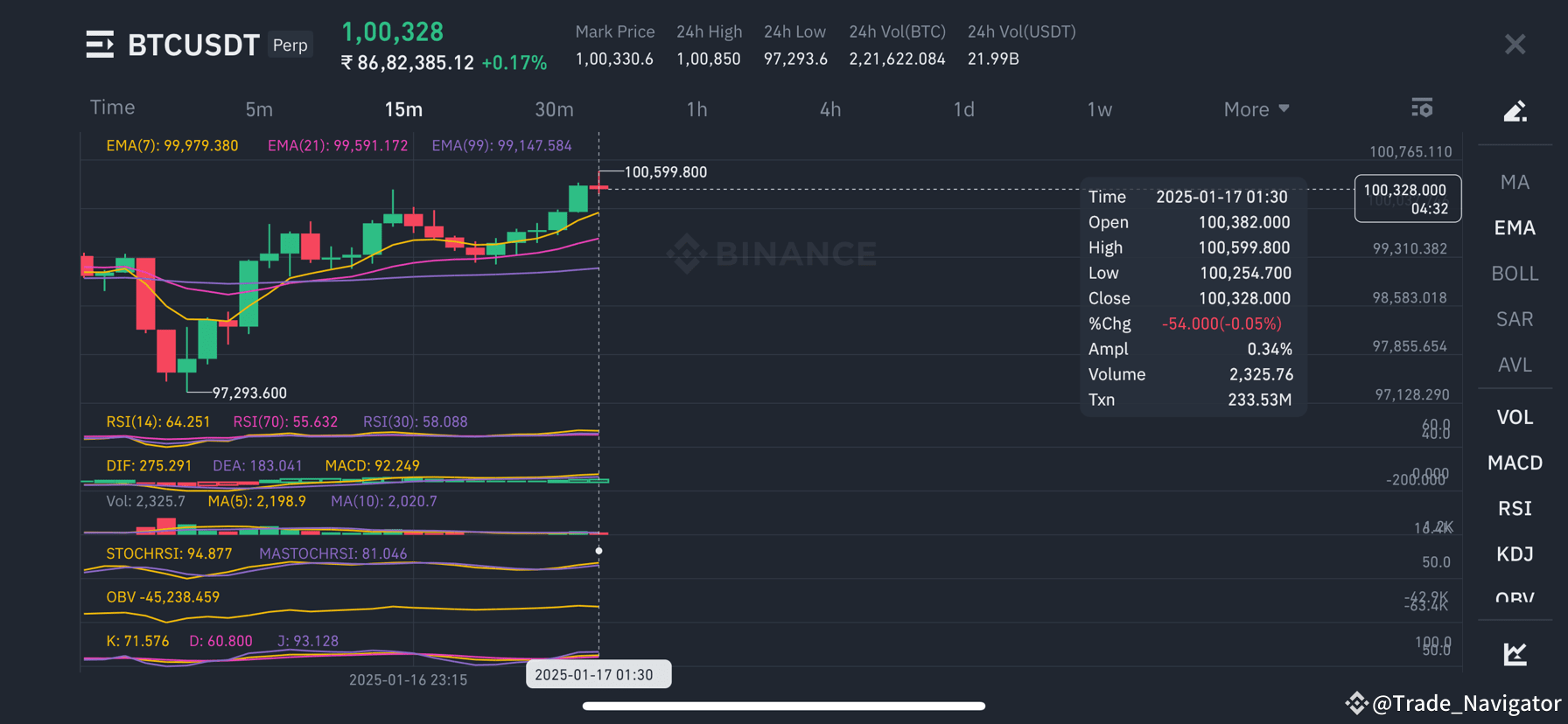Open the hamburger menu beside BTCUSDT
Viewport: 1568px width, 724px height.
100,45
